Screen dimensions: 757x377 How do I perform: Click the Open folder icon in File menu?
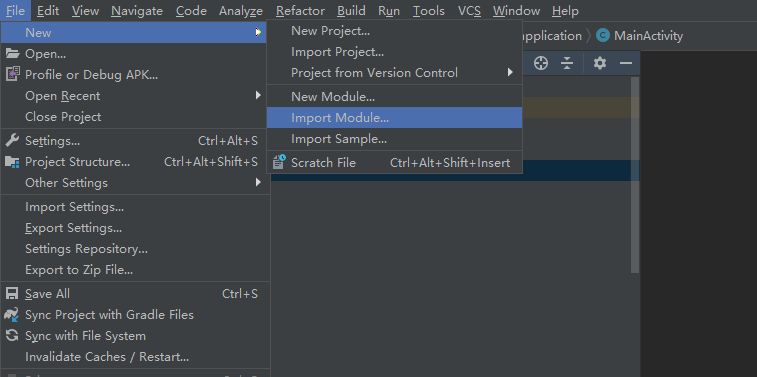[x=12, y=54]
